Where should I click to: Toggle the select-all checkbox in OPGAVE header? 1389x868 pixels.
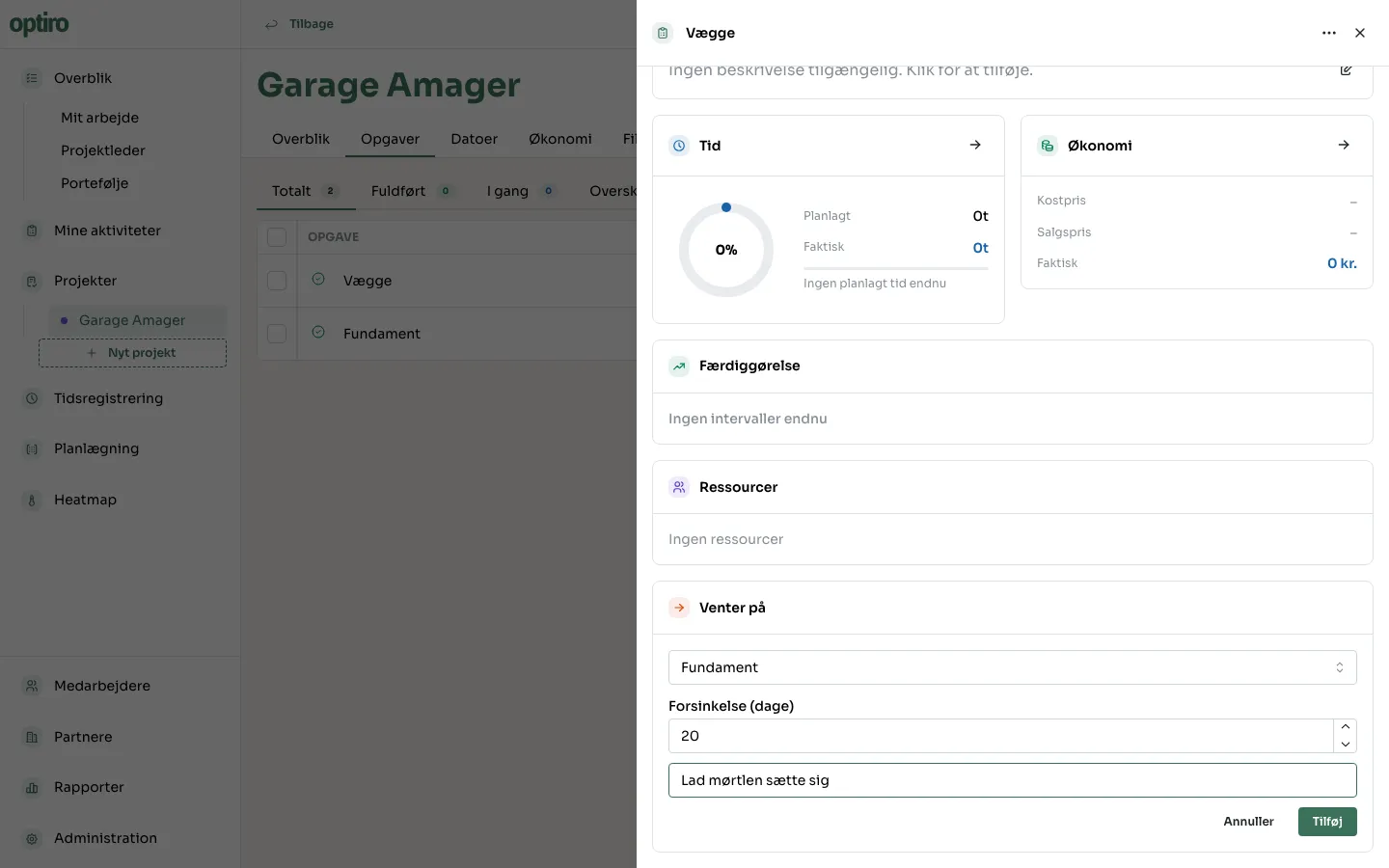(x=277, y=236)
